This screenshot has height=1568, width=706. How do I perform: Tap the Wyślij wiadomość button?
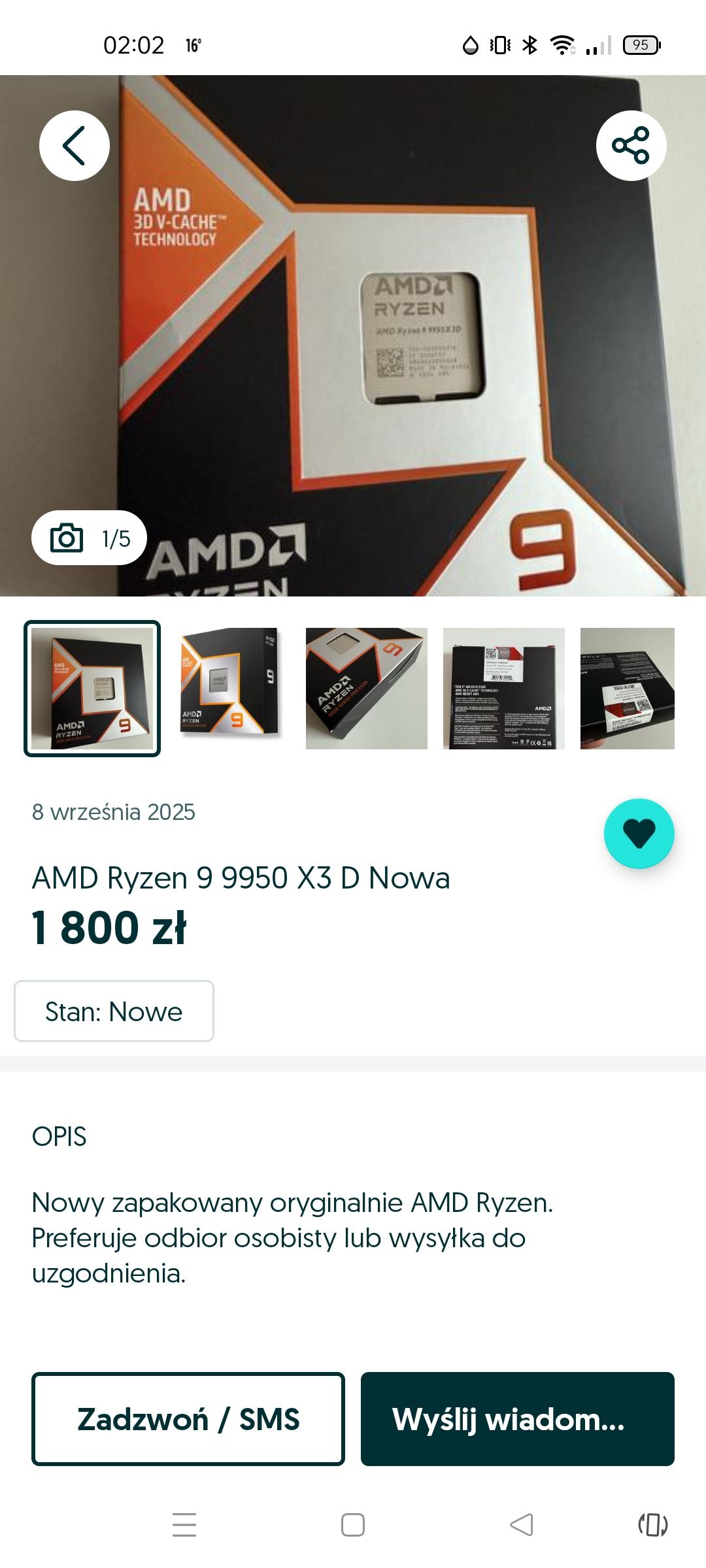coord(518,1419)
